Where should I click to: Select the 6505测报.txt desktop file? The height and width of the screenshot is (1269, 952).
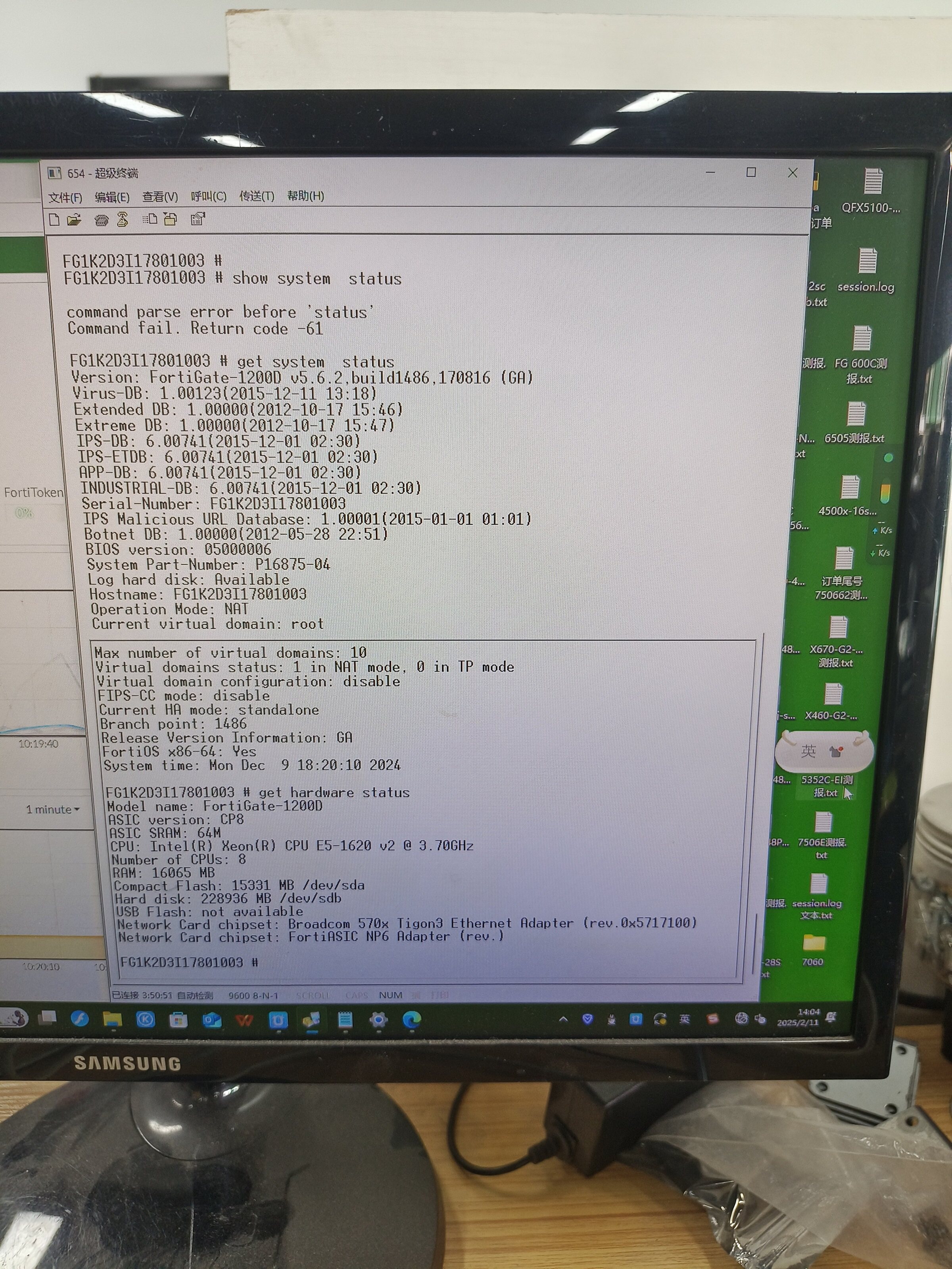point(854,423)
